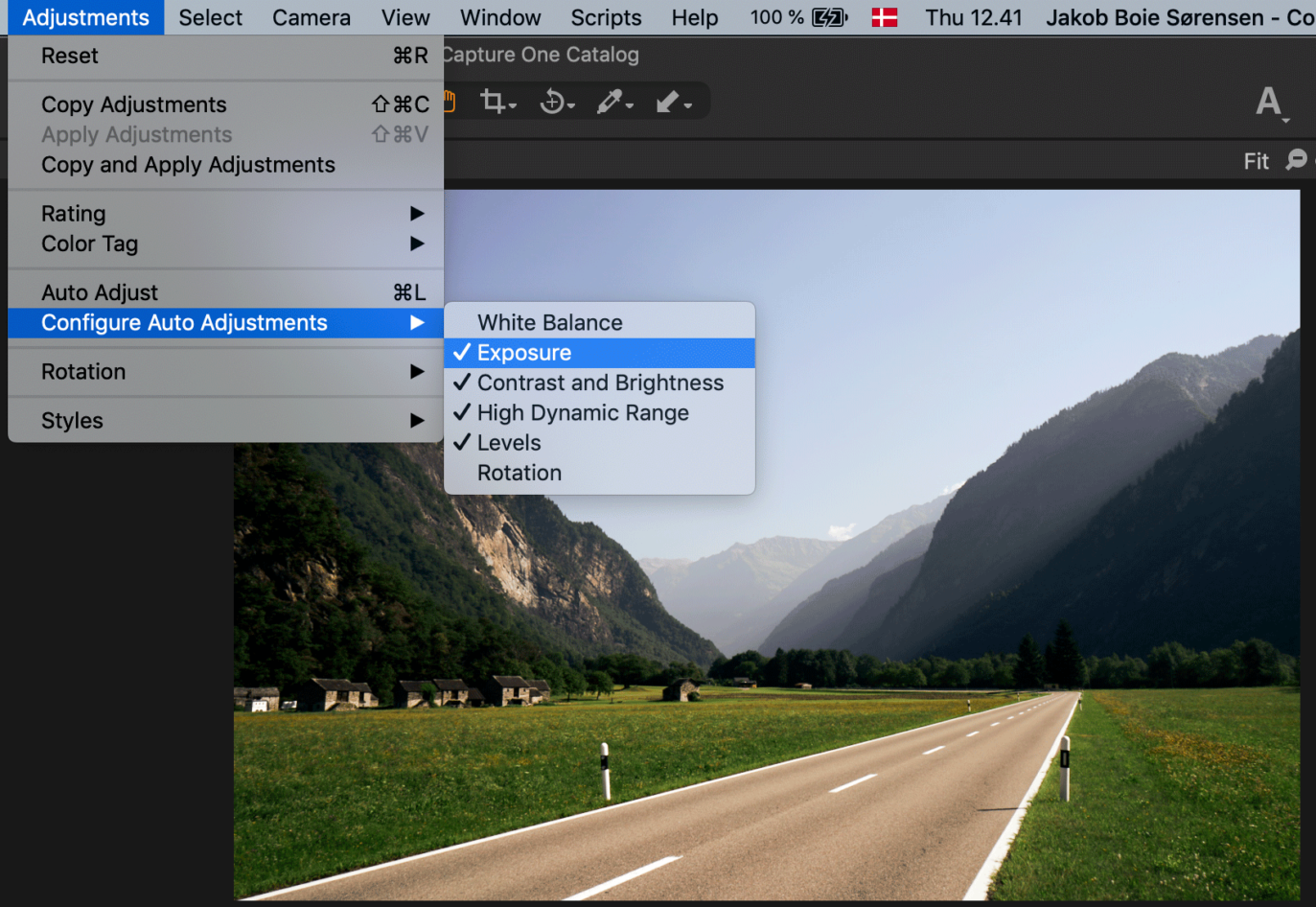
Task: Toggle High Dynamic Range auto adjustment
Action: click(583, 413)
